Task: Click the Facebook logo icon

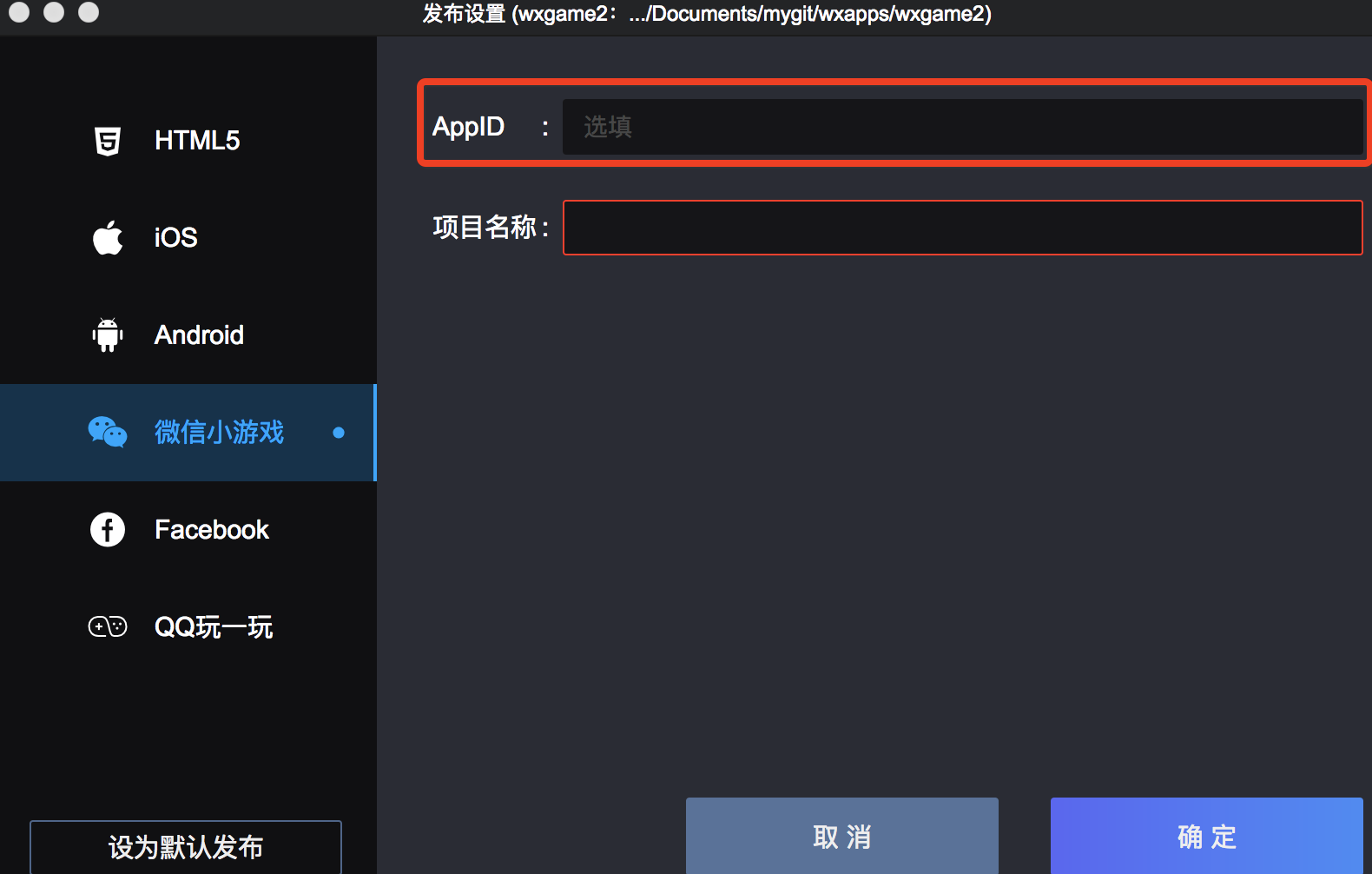Action: [x=108, y=530]
